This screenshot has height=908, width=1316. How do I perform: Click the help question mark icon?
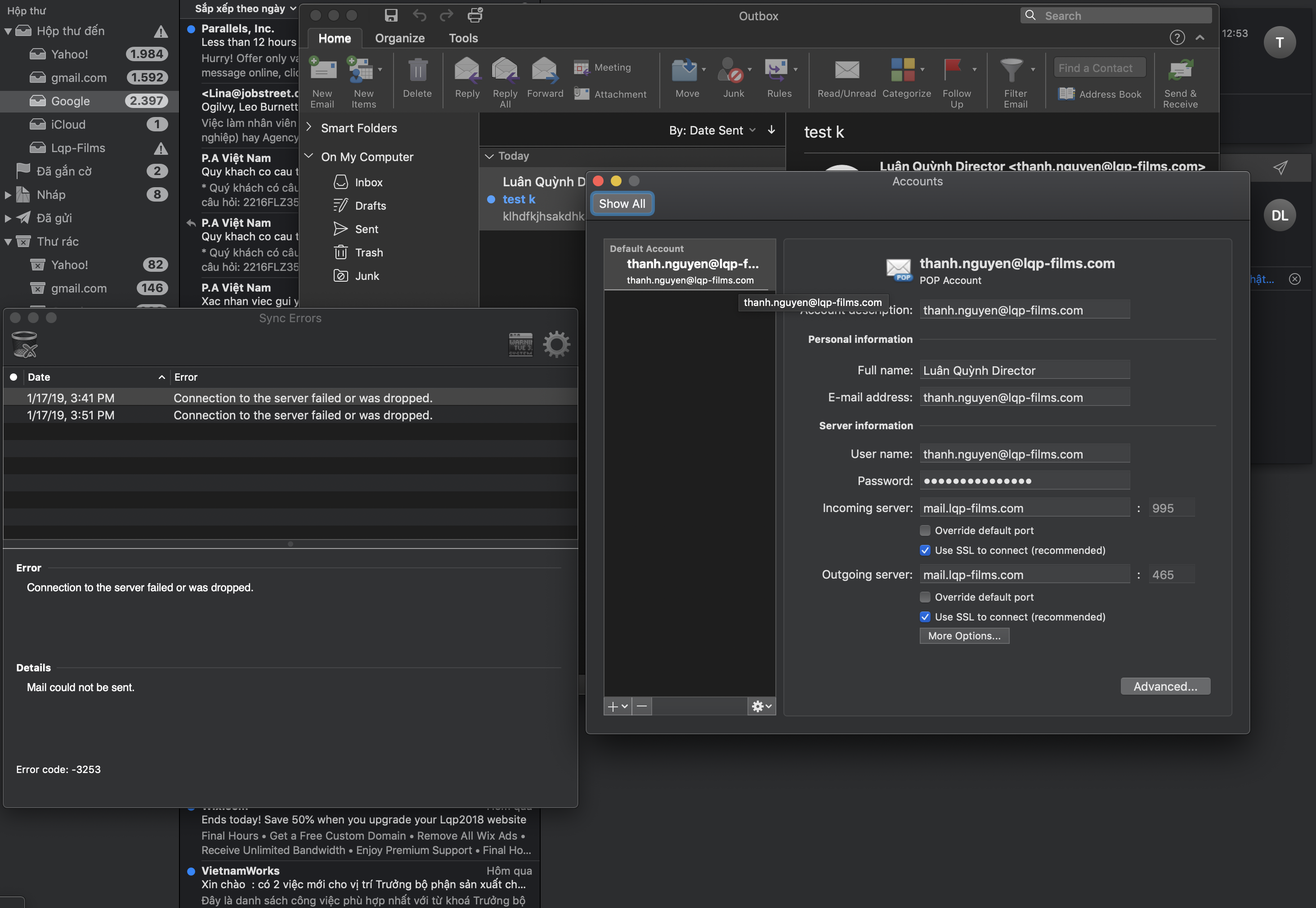[x=1177, y=37]
